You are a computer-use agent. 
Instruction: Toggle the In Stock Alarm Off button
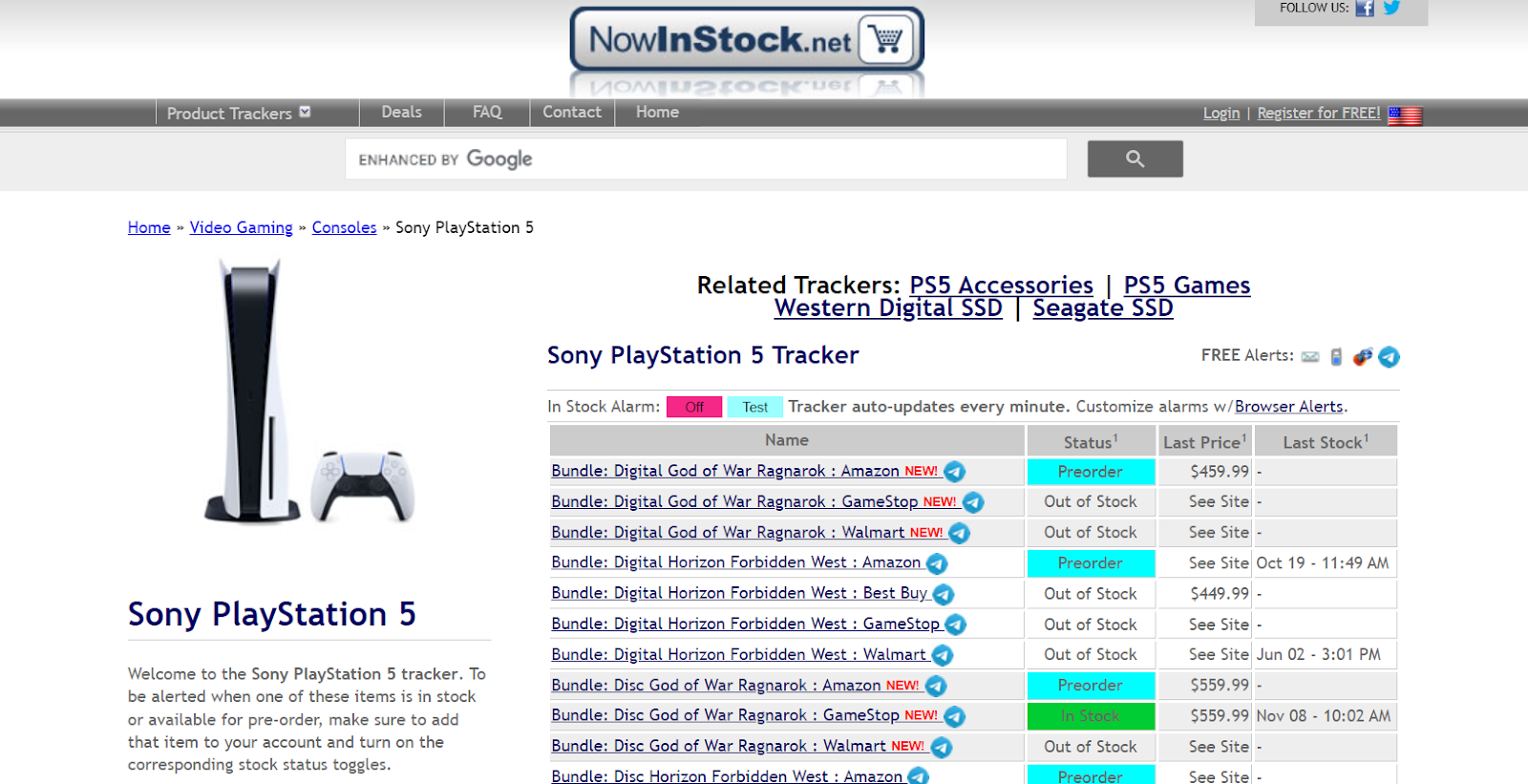coord(694,407)
